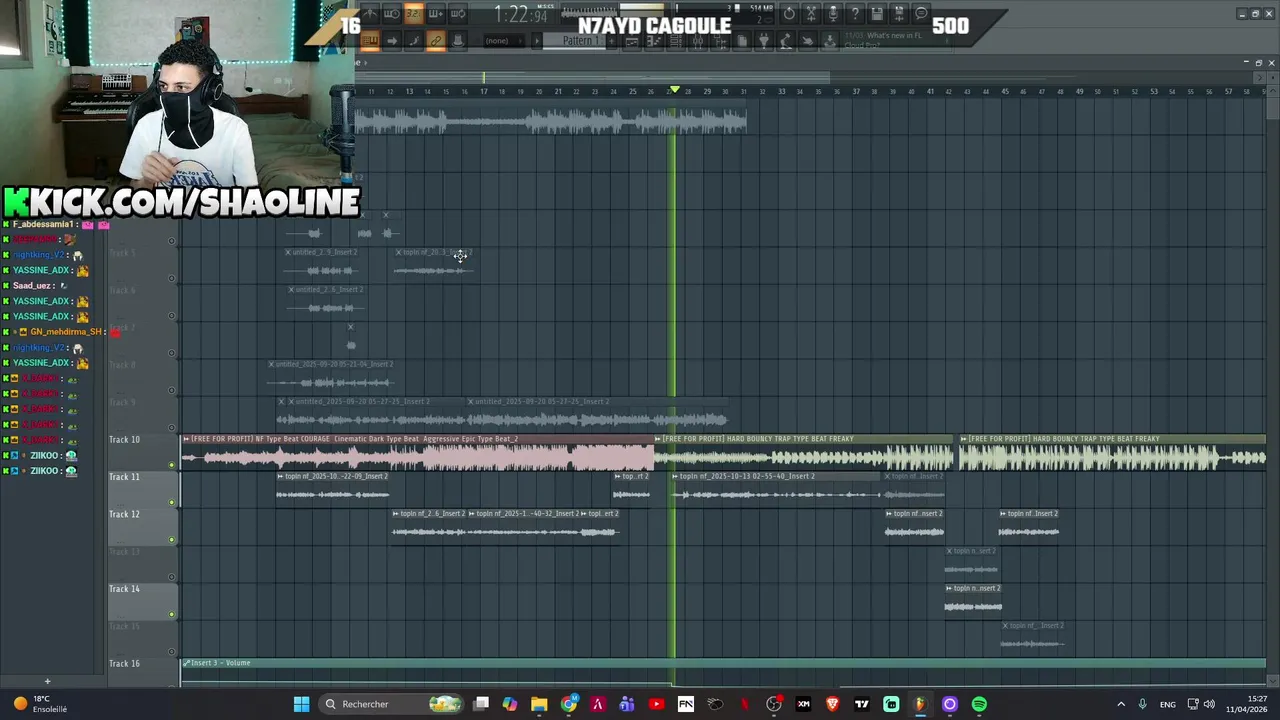Mute Track 11 using its green dot
1280x720 pixels.
[172, 502]
